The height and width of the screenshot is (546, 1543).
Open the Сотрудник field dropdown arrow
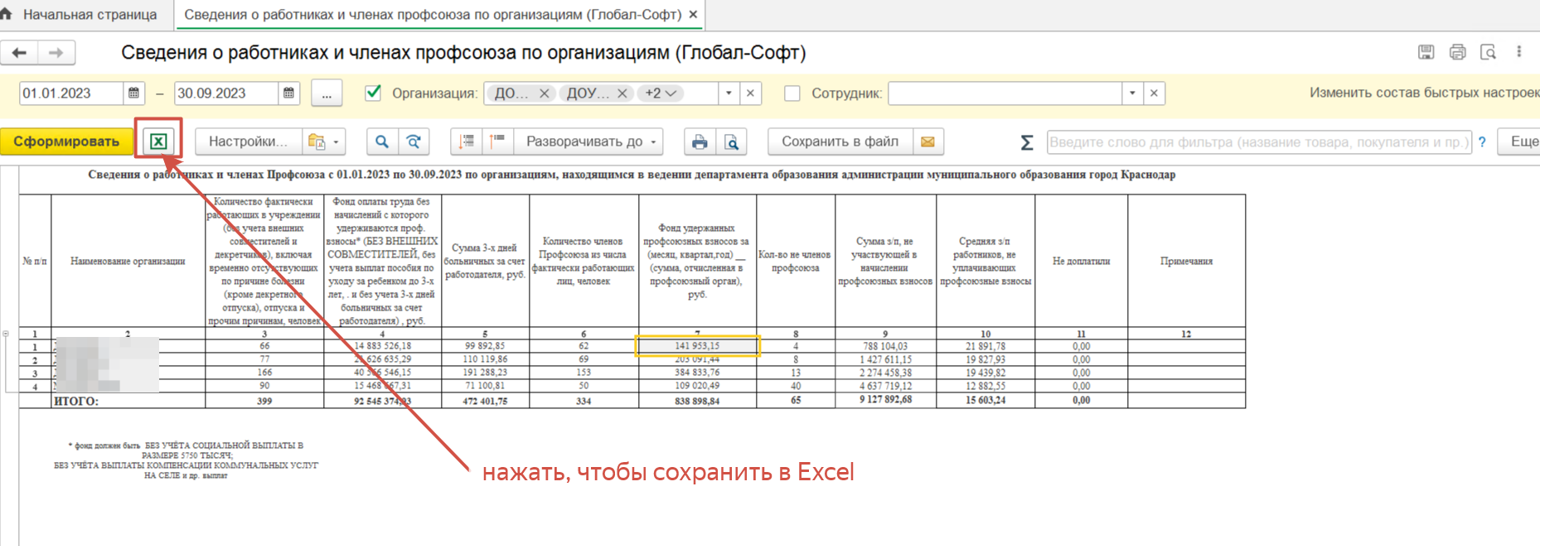pos(1132,93)
